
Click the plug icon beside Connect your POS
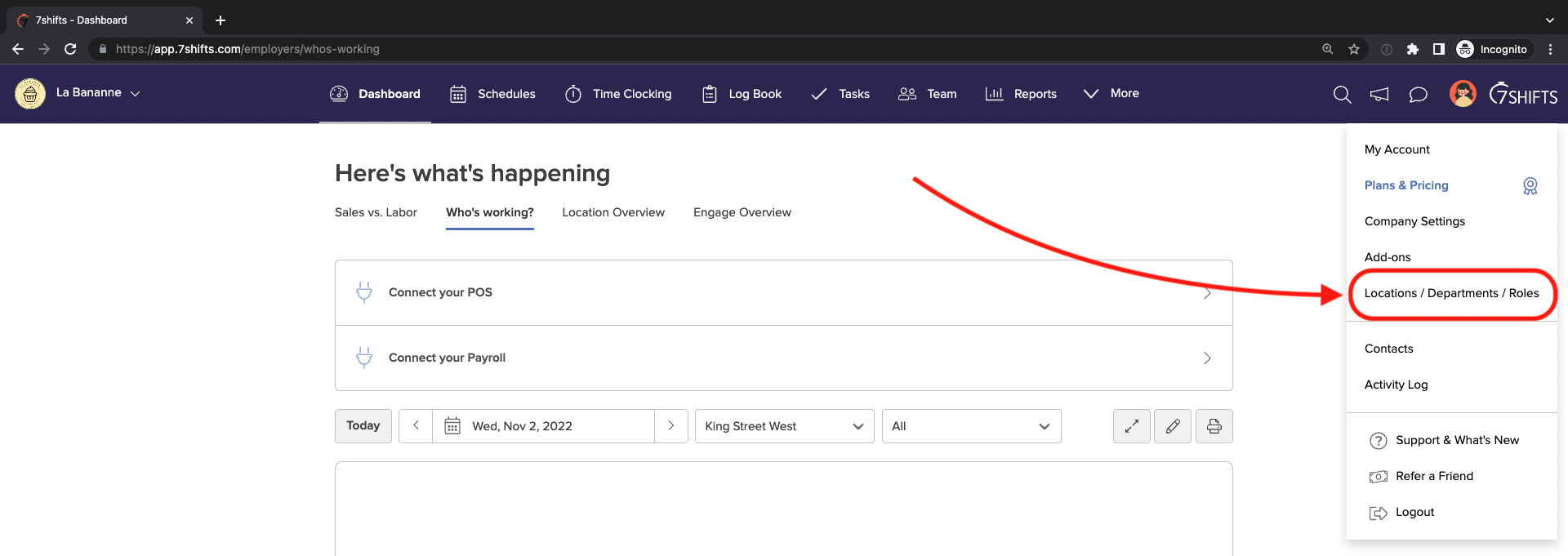point(364,292)
